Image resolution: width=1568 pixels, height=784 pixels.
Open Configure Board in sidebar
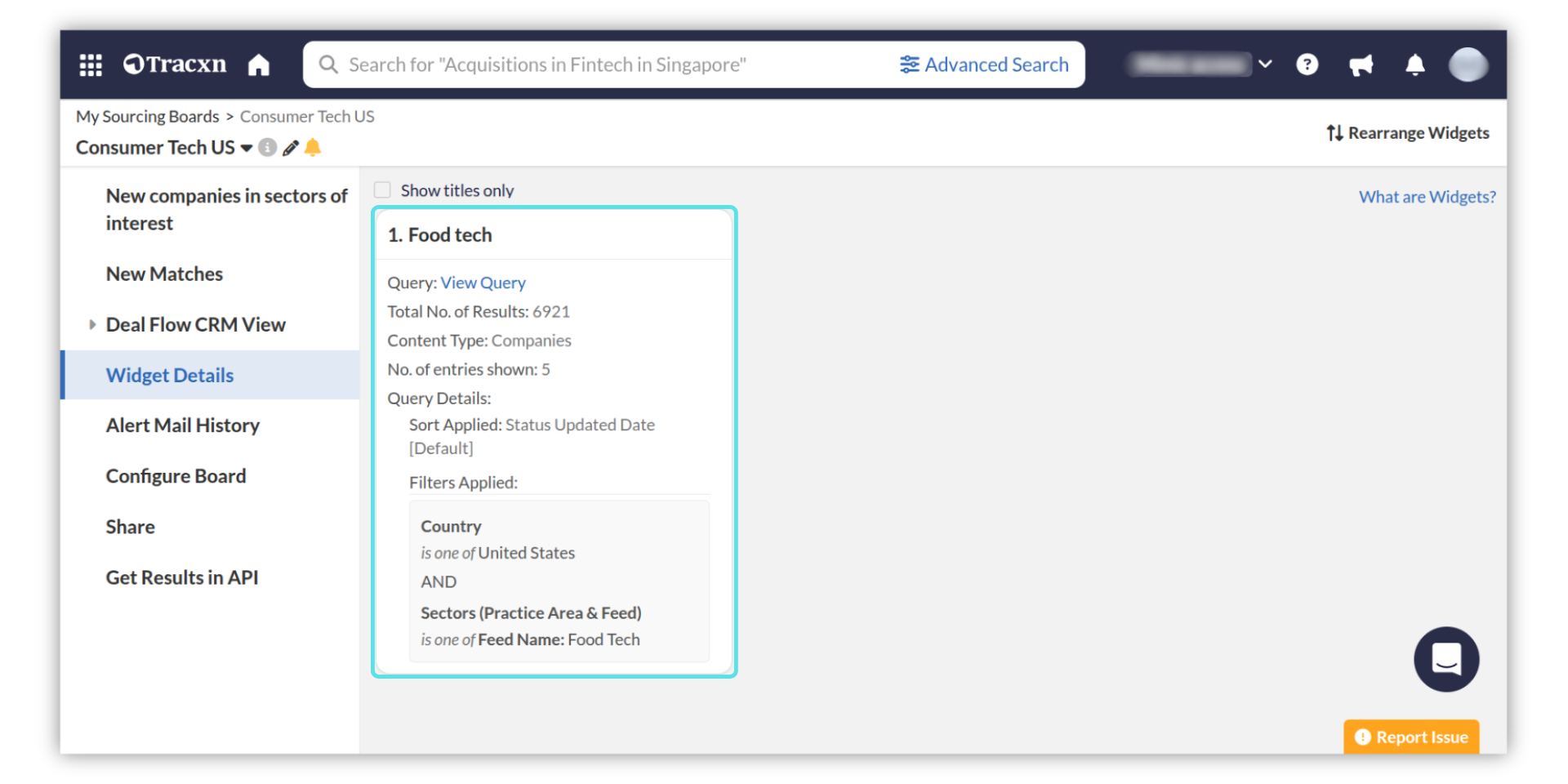click(176, 476)
